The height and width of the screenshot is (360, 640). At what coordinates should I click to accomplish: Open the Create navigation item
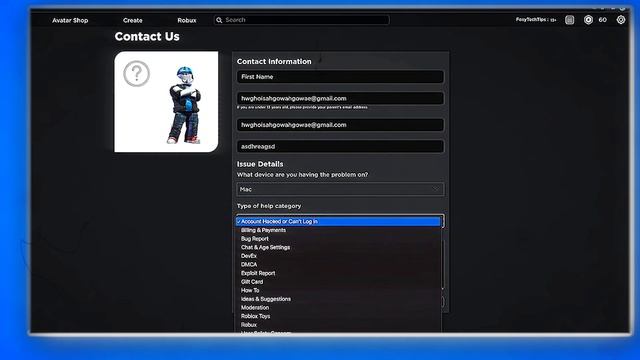(x=133, y=20)
